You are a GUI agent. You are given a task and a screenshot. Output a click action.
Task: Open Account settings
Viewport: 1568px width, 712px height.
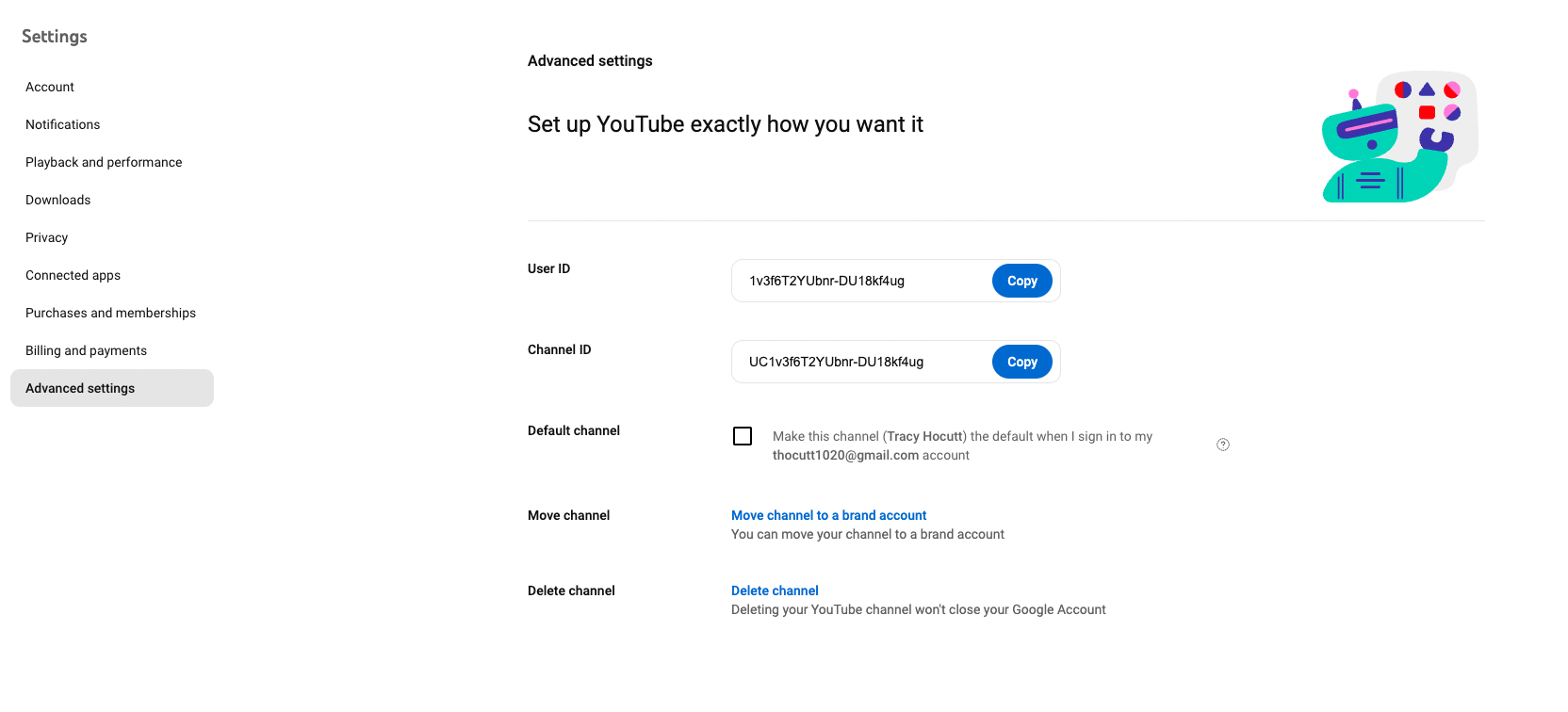(112, 87)
